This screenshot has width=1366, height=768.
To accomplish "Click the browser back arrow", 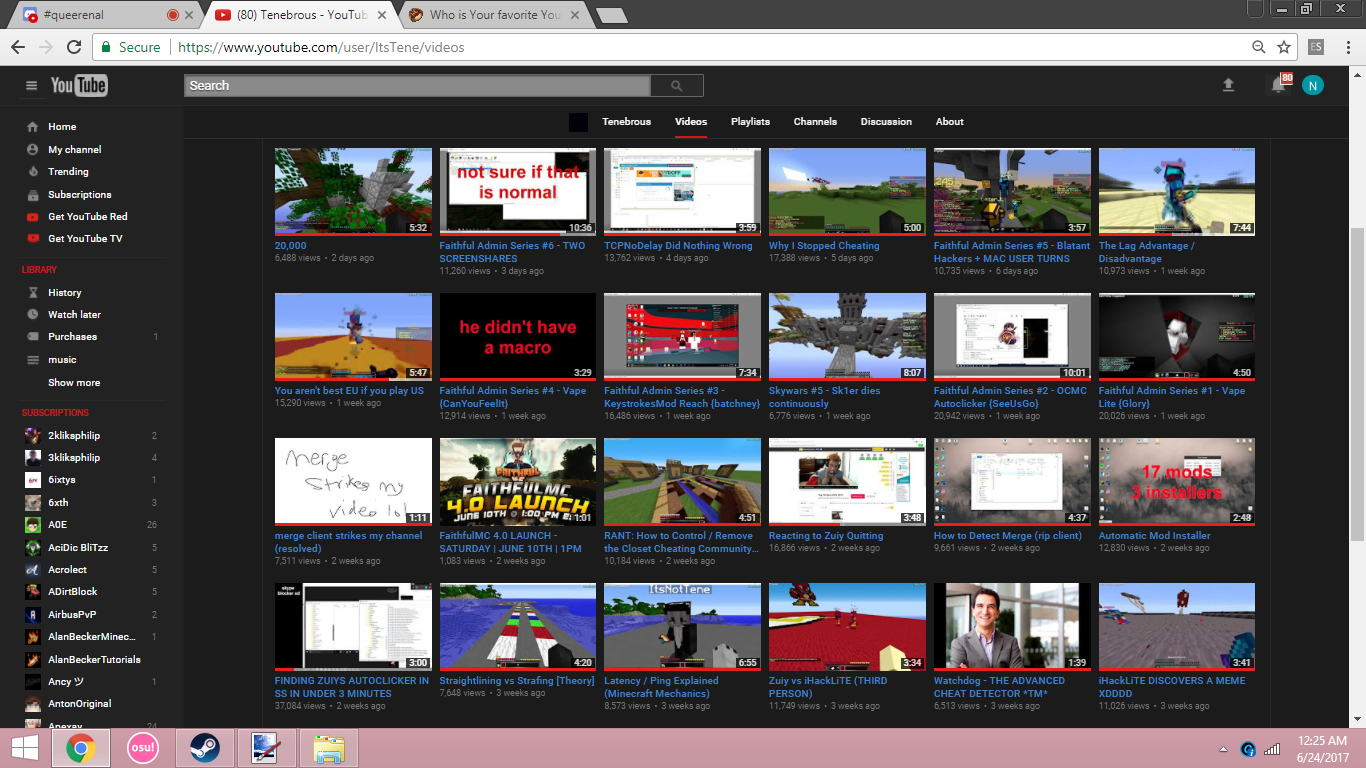I will click(18, 47).
